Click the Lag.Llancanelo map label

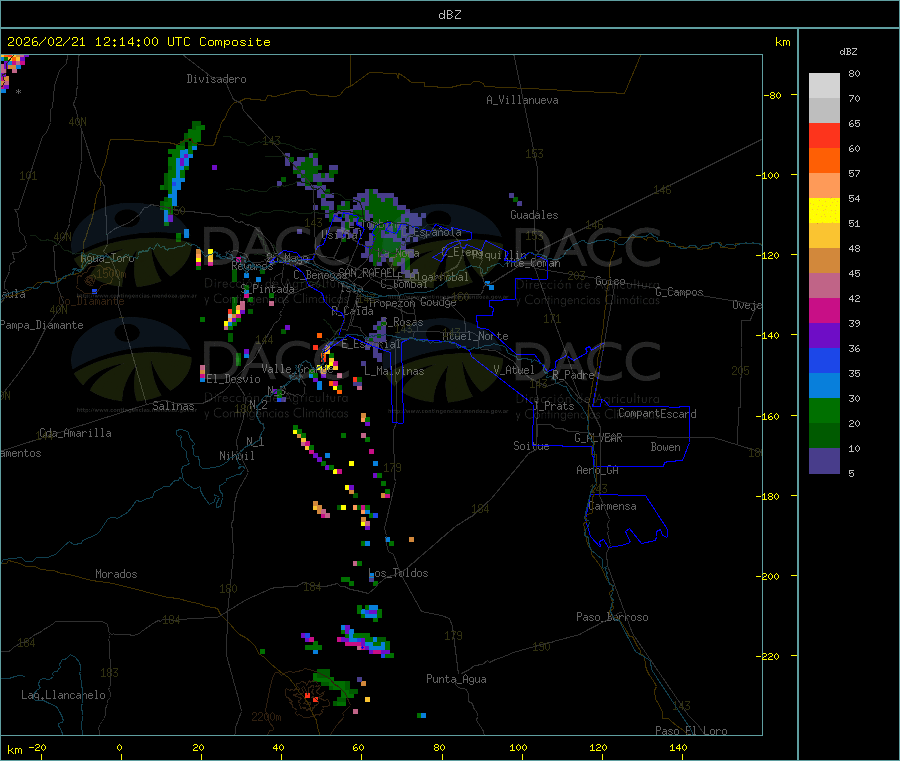tap(63, 695)
